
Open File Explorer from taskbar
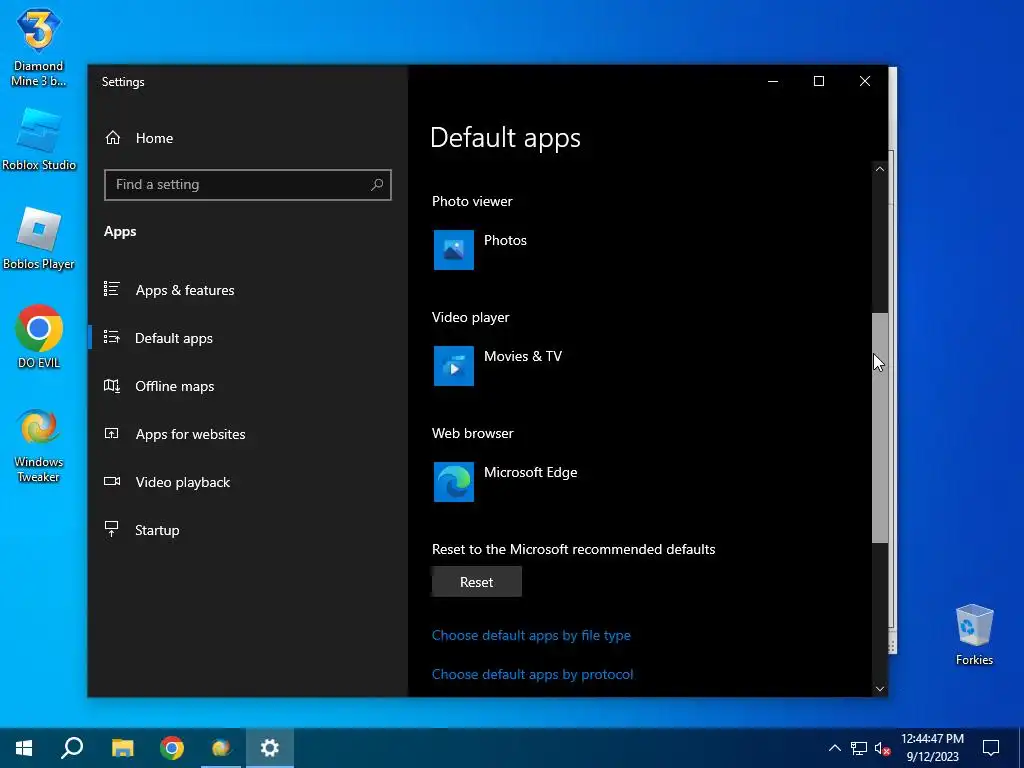click(122, 748)
